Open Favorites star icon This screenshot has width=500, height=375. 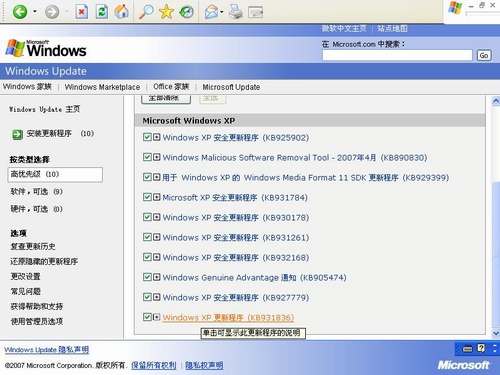tap(166, 12)
